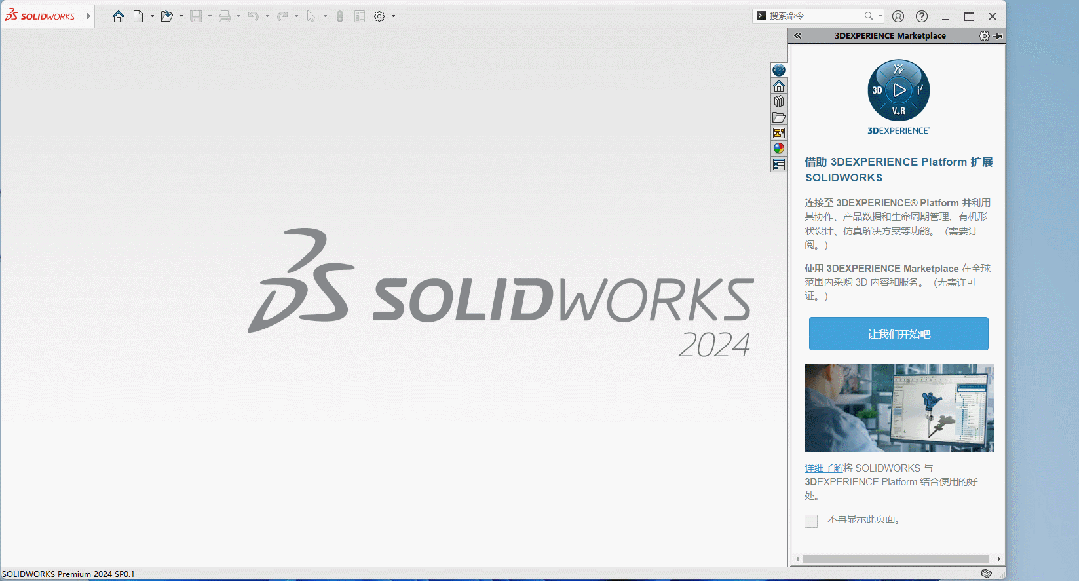Image resolution: width=1079 pixels, height=581 pixels.
Task: Open the learn more link below thumbnail
Action: click(824, 468)
